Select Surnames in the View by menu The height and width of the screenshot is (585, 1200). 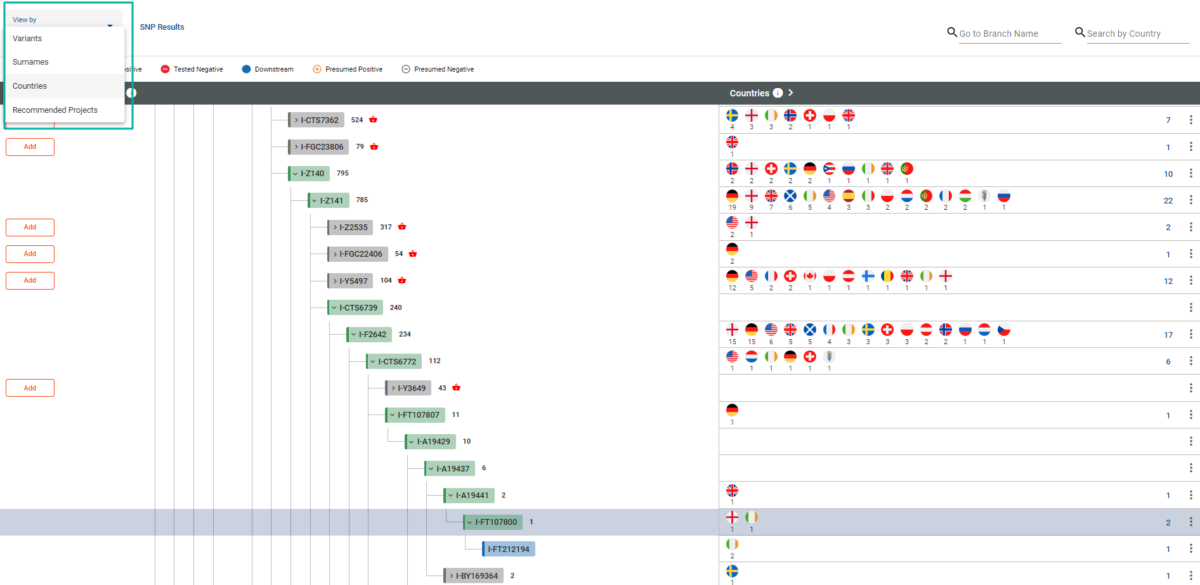click(x=31, y=61)
